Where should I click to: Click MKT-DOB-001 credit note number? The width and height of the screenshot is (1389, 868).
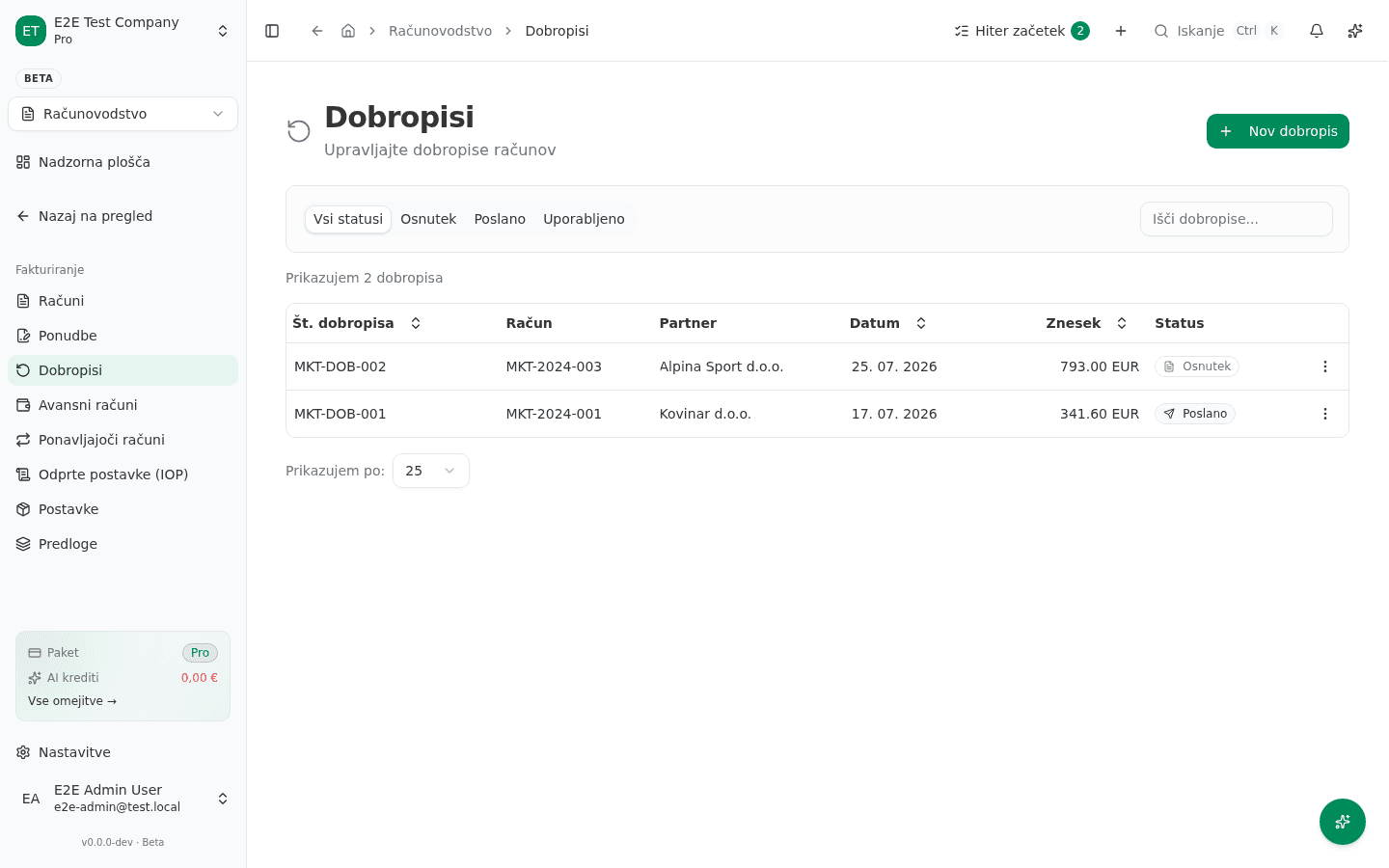[340, 414]
